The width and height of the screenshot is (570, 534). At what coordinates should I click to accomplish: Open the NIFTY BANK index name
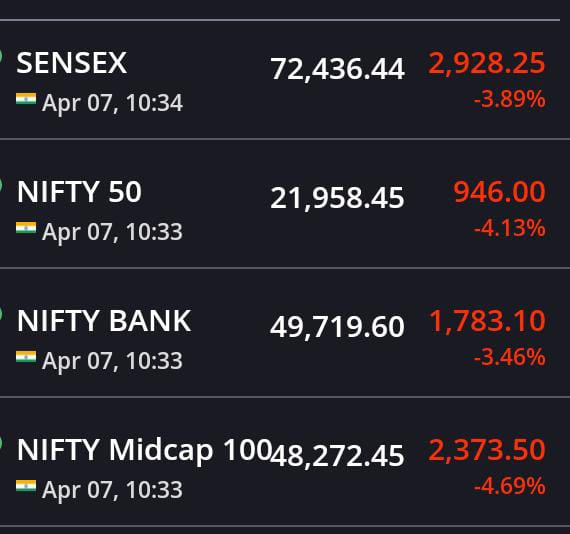(104, 321)
